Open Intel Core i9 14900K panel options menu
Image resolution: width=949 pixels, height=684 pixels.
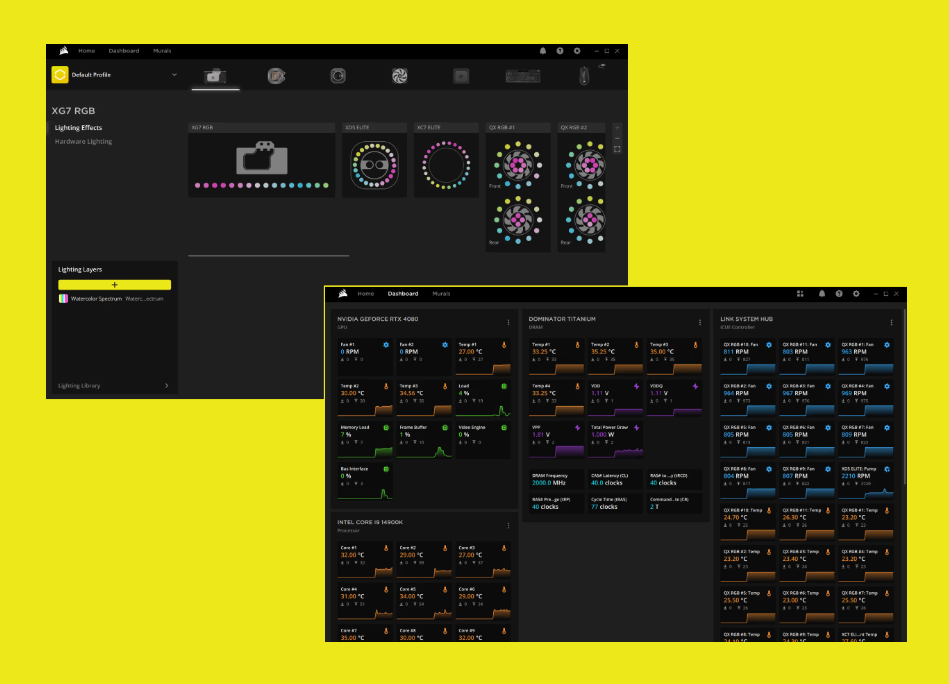point(508,526)
